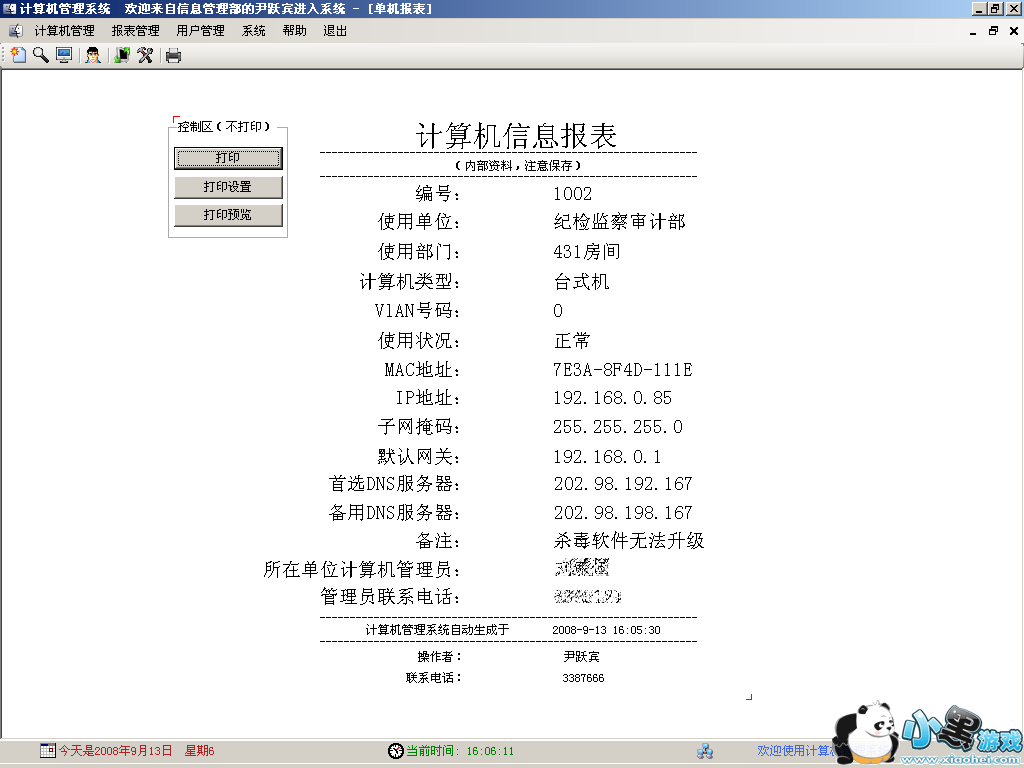The image size is (1024, 768).
Task: Click the 打印设置 button
Action: click(x=228, y=187)
